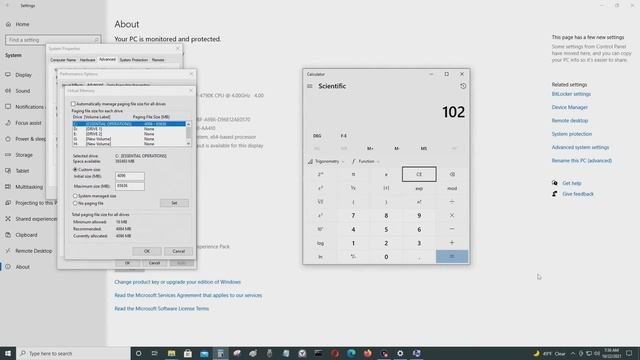Switch to Remote tab in System Properties
This screenshot has width=640, height=360.
(158, 60)
